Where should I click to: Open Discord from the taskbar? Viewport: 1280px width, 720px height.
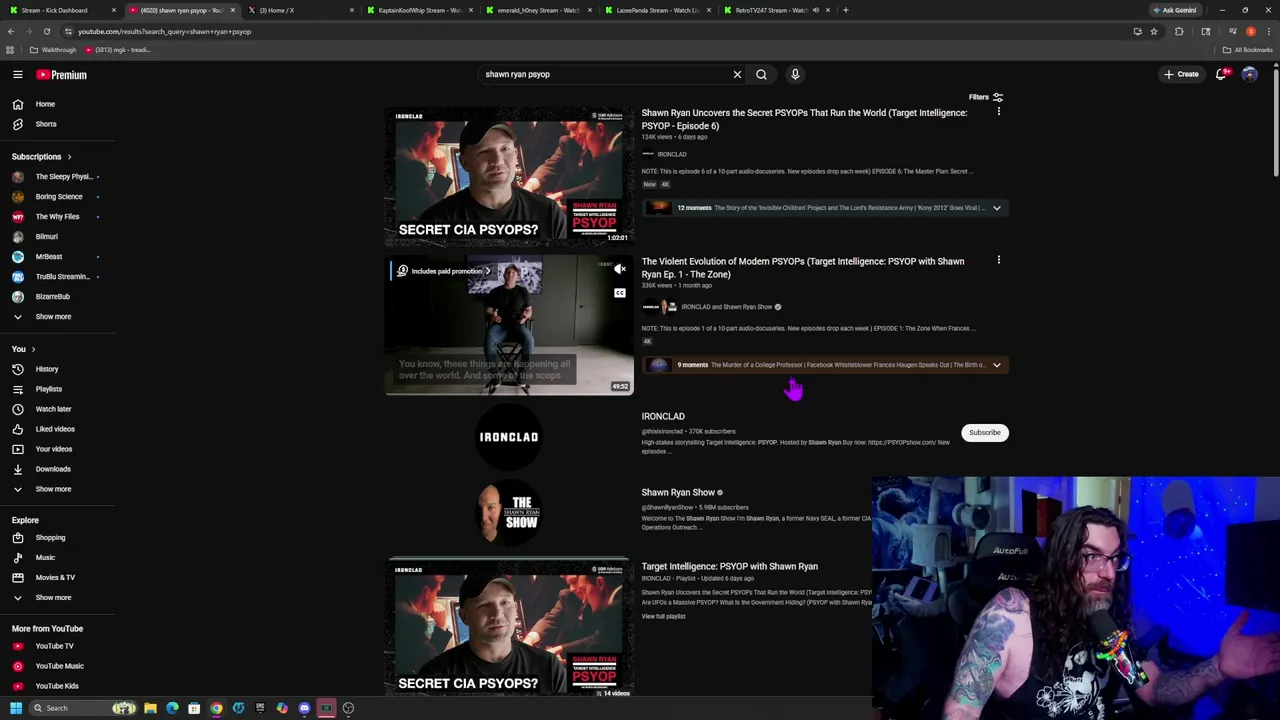tap(304, 708)
